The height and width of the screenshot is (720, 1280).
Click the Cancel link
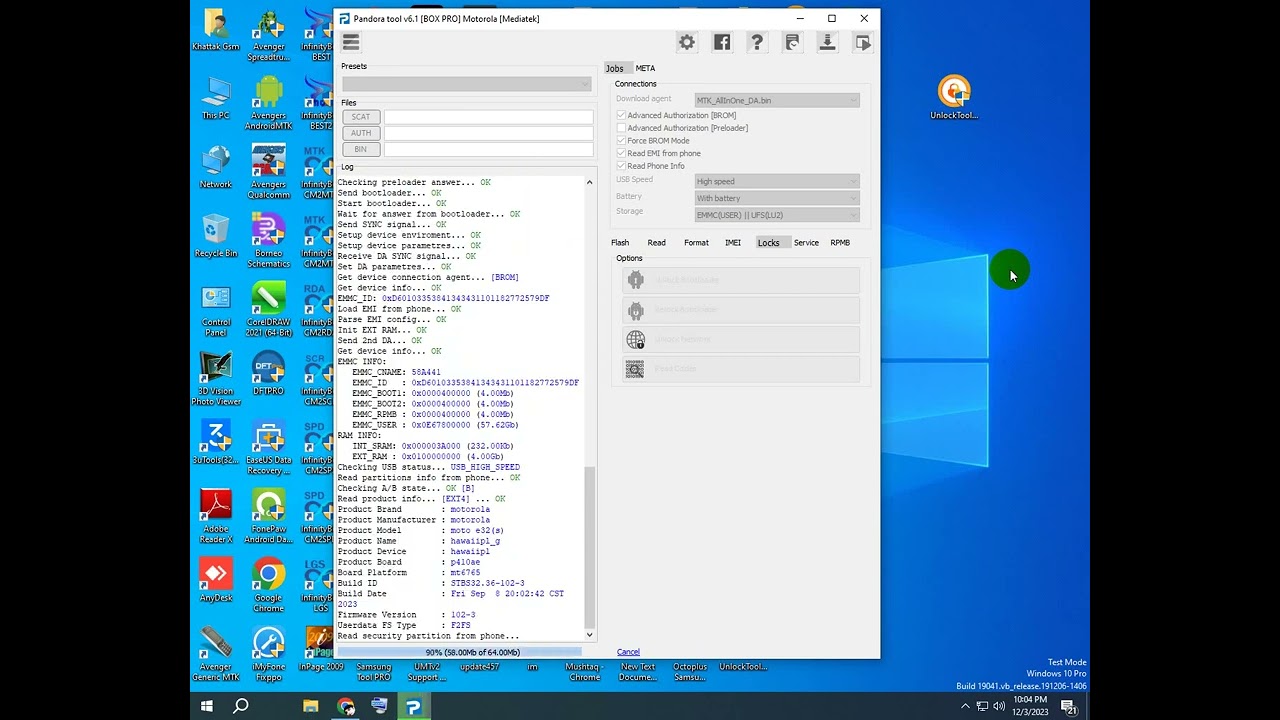click(628, 652)
